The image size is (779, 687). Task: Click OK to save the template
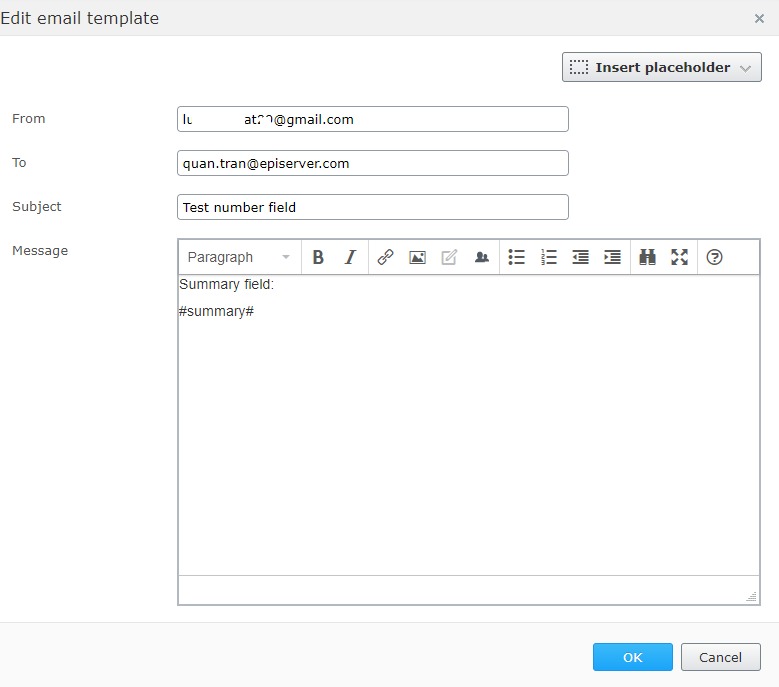click(632, 657)
